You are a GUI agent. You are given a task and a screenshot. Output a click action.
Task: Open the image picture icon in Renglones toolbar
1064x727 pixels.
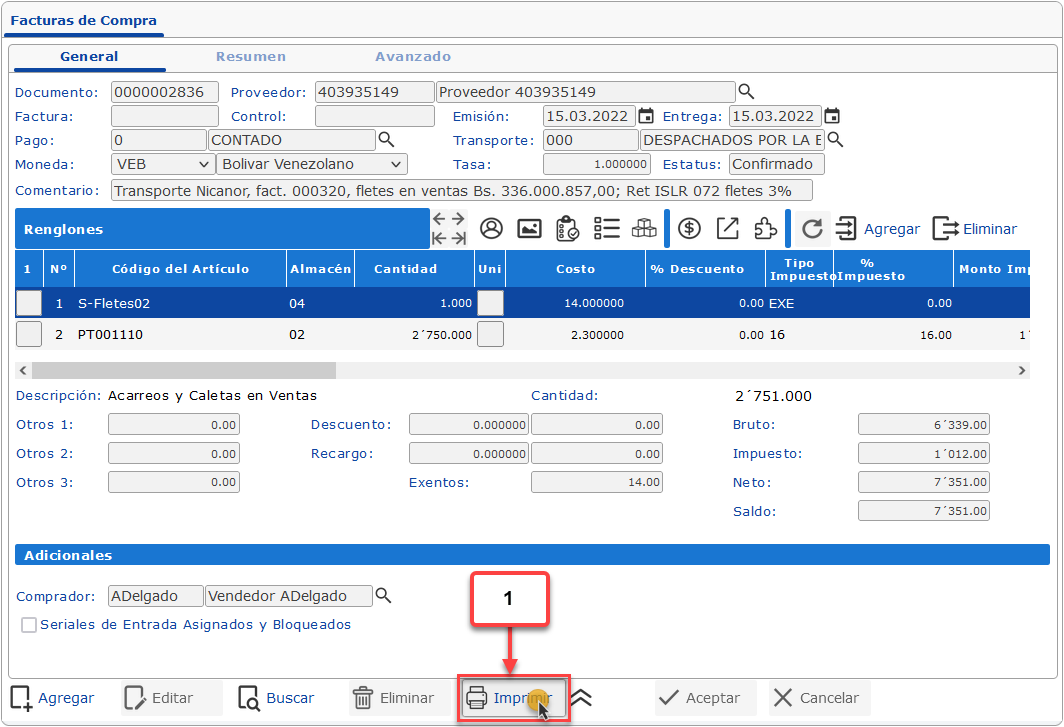tap(529, 229)
